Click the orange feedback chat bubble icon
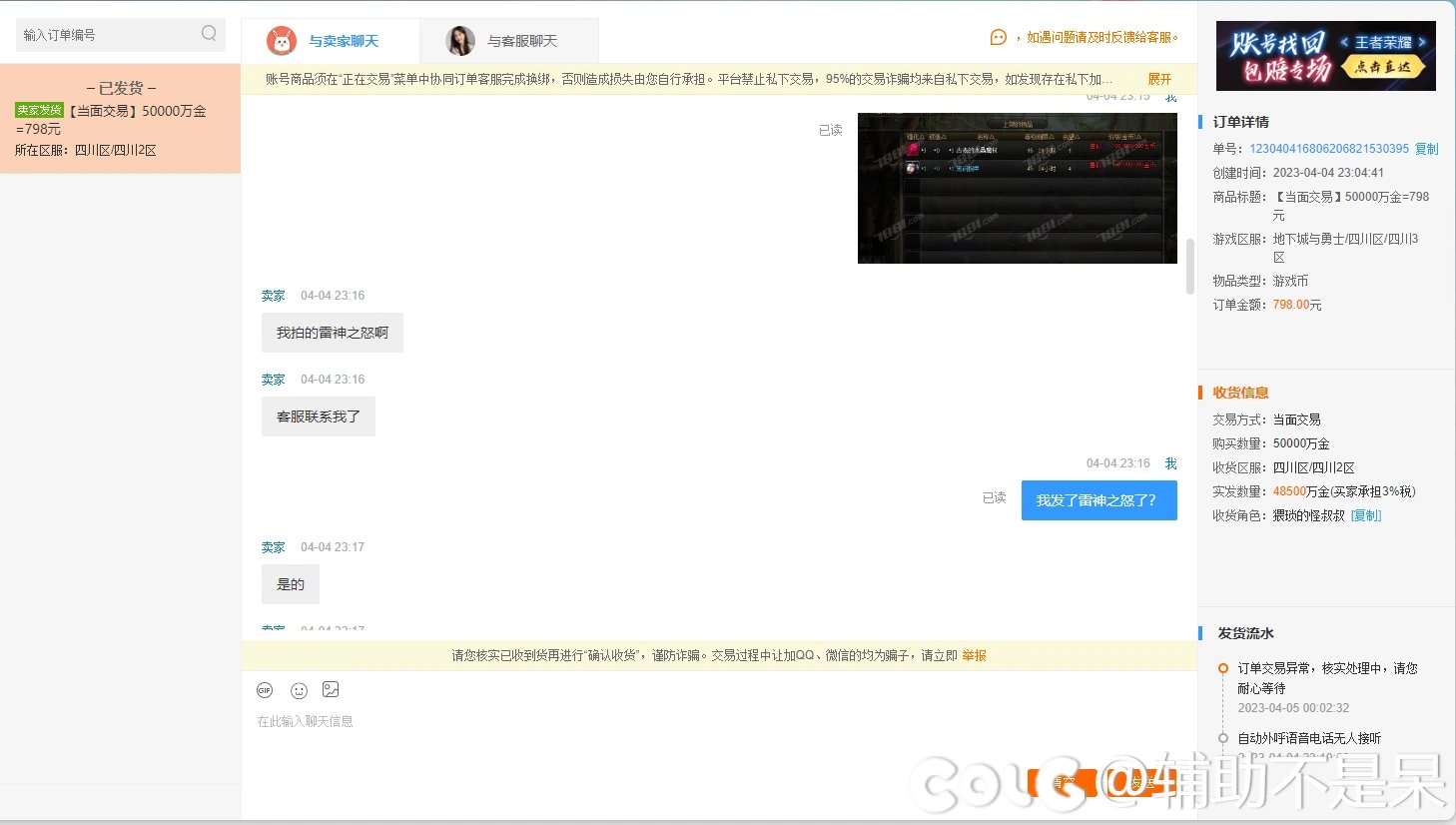Viewport: 1456px width, 825px height. pos(998,38)
